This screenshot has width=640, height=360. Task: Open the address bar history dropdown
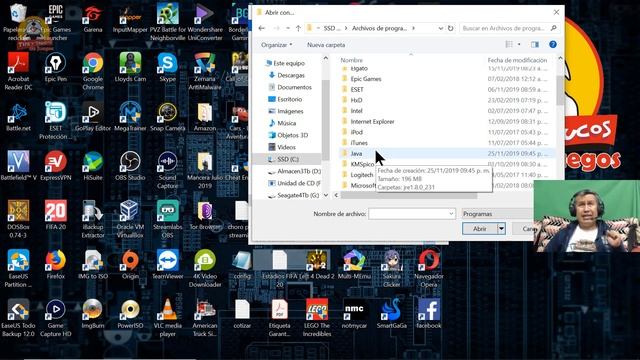pos(440,28)
